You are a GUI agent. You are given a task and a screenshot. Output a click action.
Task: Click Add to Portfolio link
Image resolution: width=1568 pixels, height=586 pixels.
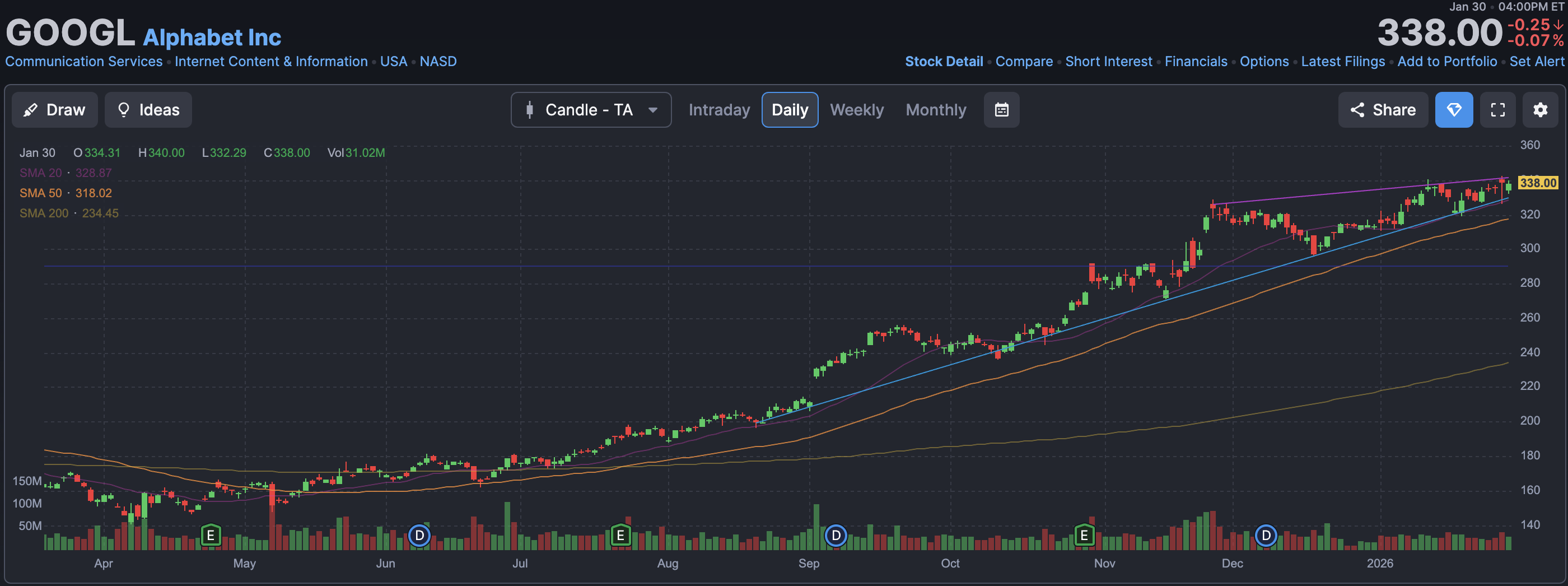click(x=1447, y=62)
